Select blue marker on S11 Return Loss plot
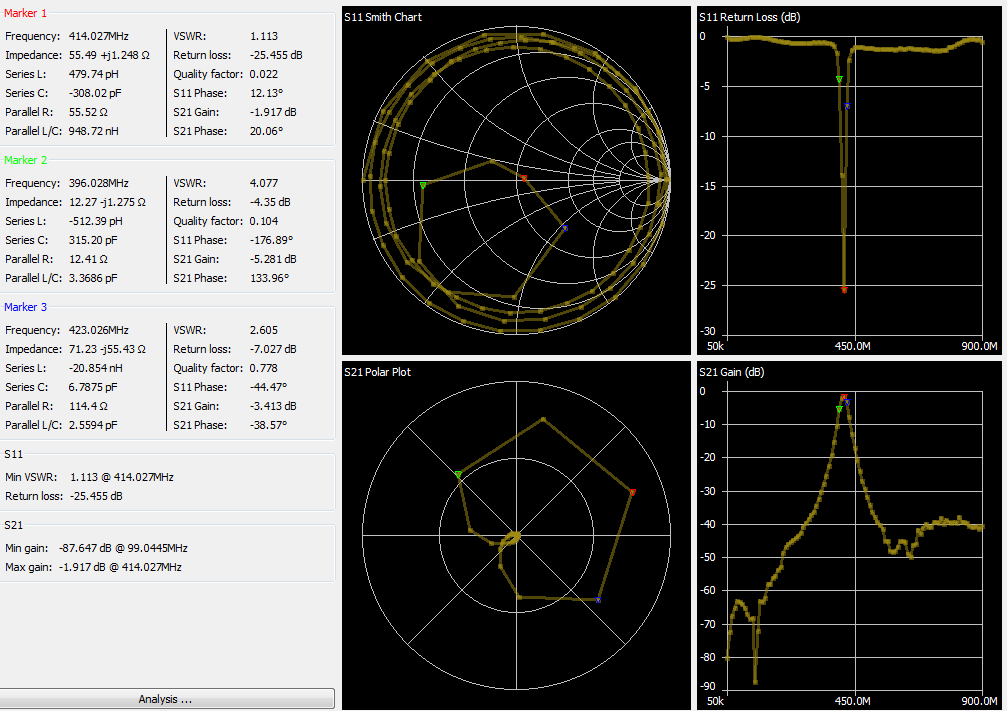Screen dimensions: 1007x711 (x=847, y=106)
